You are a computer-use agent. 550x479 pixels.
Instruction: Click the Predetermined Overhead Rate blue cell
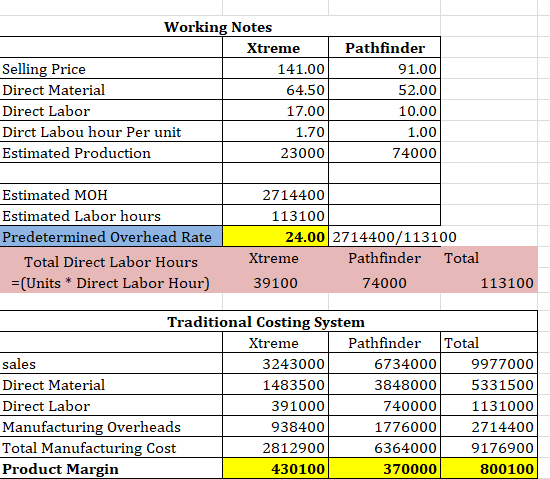pyautogui.click(x=111, y=236)
